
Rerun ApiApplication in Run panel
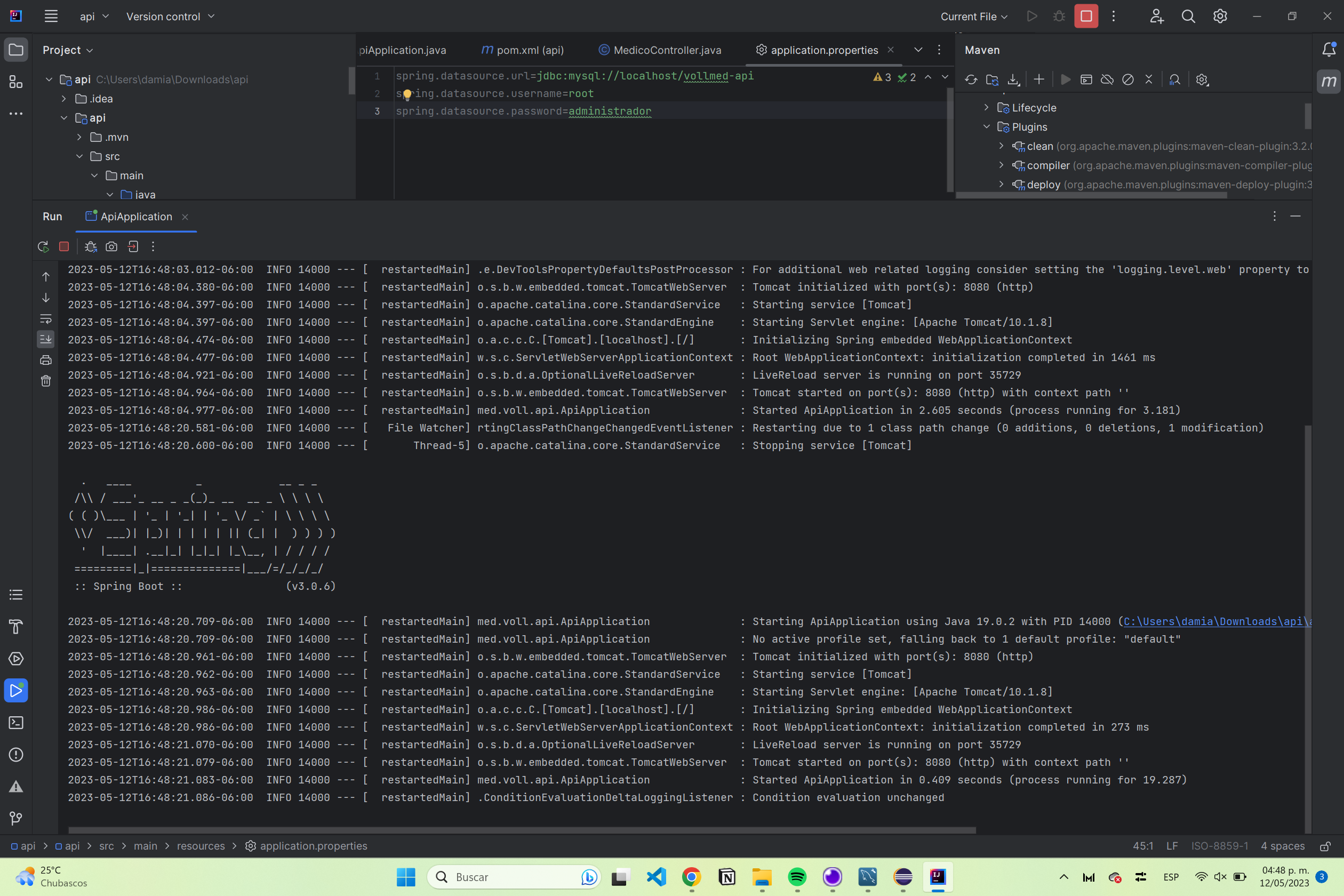pyautogui.click(x=43, y=246)
